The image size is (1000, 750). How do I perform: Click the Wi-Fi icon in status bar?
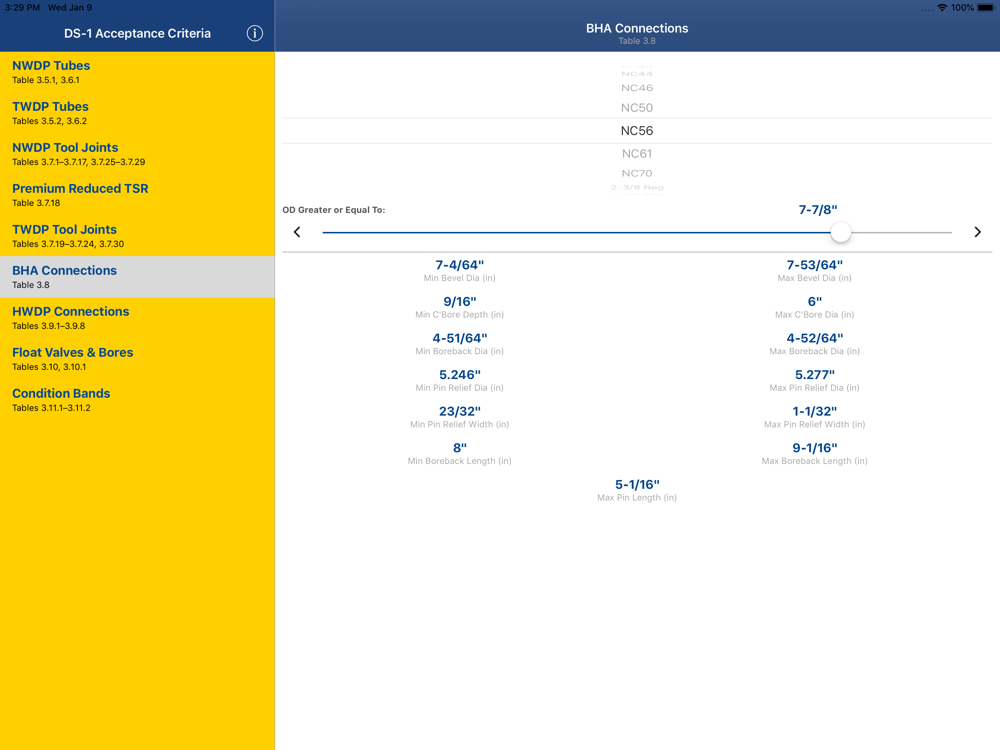[x=942, y=8]
